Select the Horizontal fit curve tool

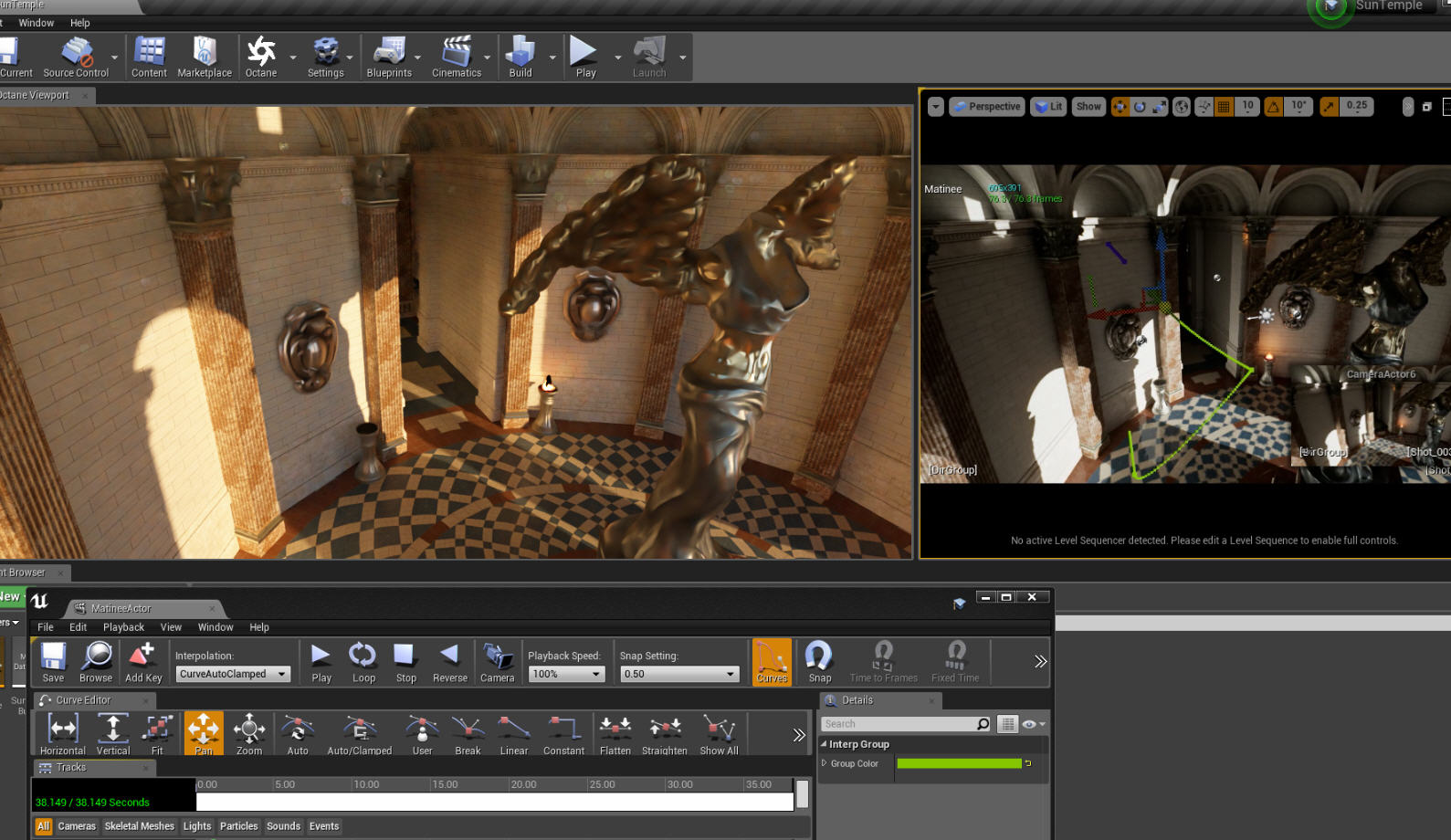(x=63, y=734)
